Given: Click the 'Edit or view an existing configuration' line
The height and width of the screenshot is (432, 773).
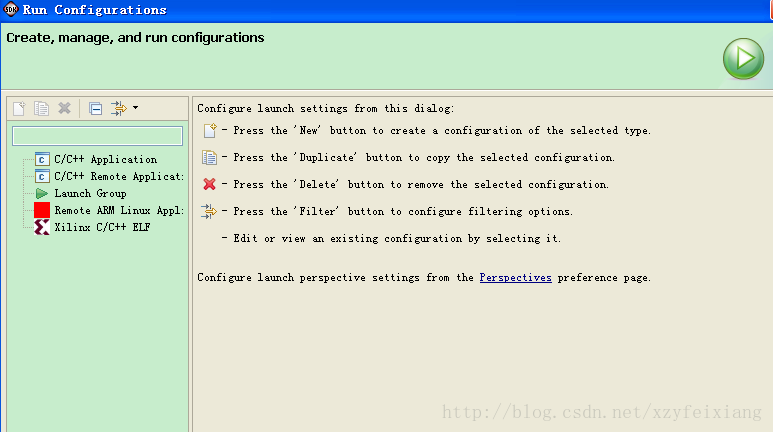Looking at the screenshot, I should [x=391, y=239].
